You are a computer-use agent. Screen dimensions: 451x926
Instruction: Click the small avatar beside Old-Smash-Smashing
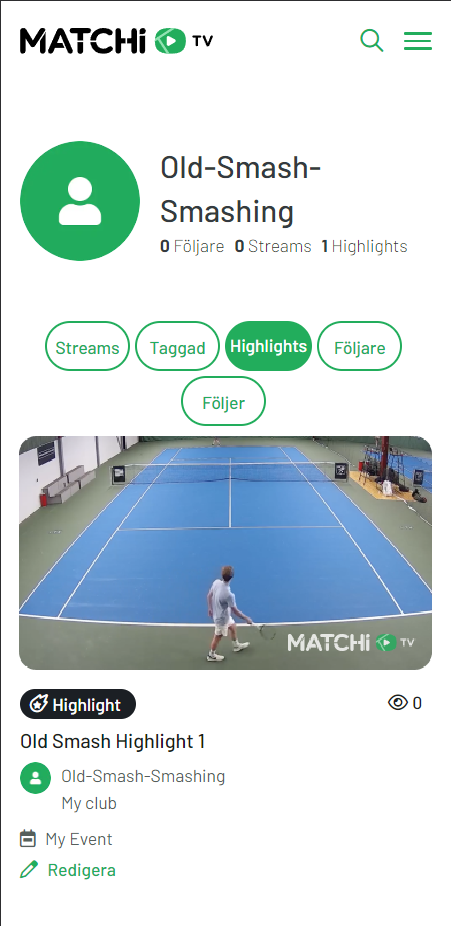[x=35, y=778]
